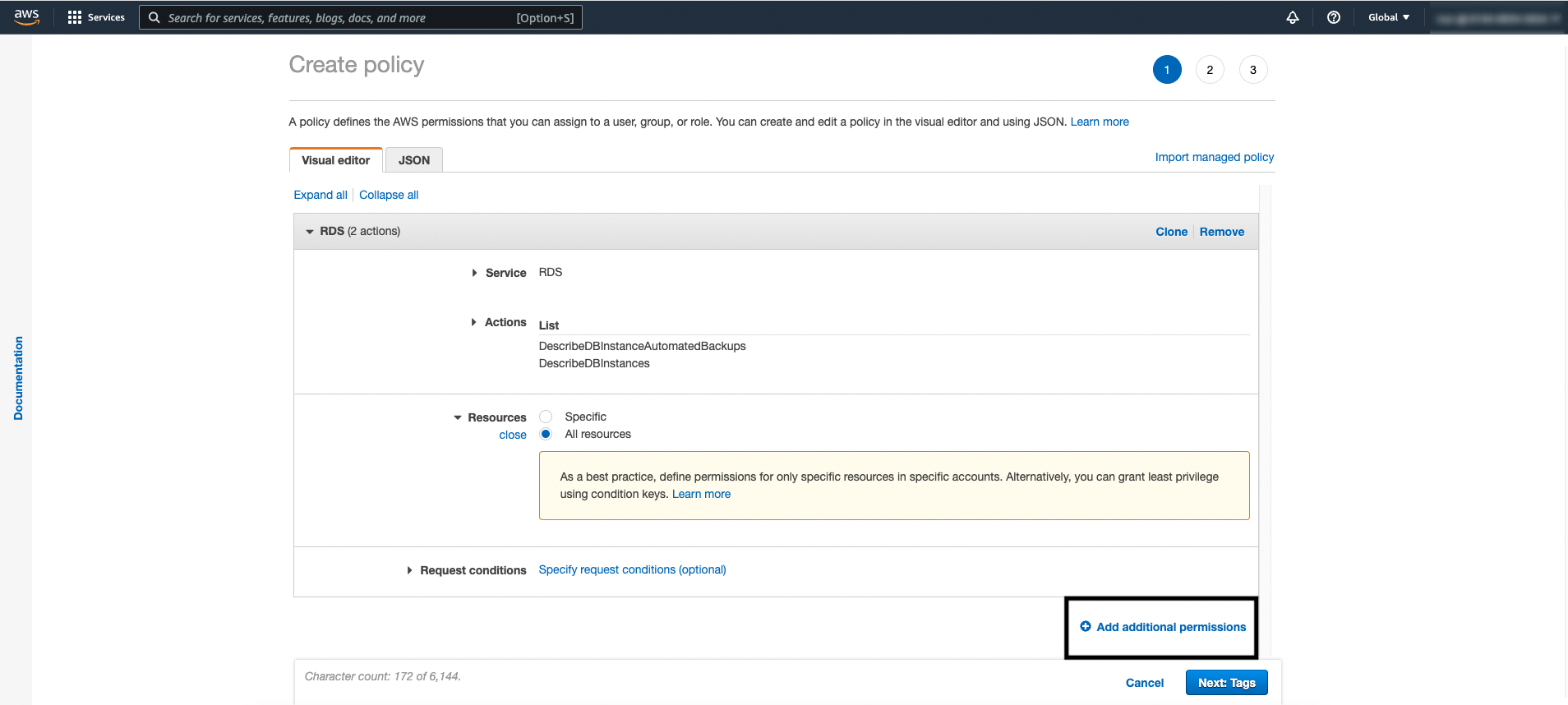This screenshot has width=1568, height=705.
Task: Focus the services search input field
Action: click(361, 17)
